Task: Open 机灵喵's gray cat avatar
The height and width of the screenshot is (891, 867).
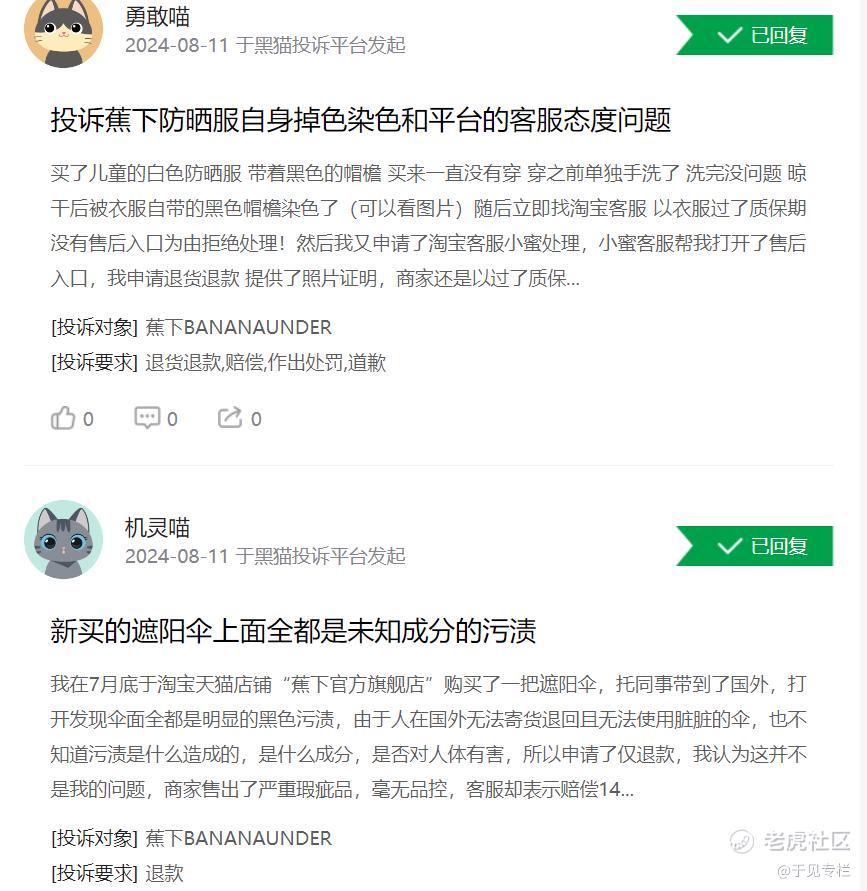Action: pos(63,539)
